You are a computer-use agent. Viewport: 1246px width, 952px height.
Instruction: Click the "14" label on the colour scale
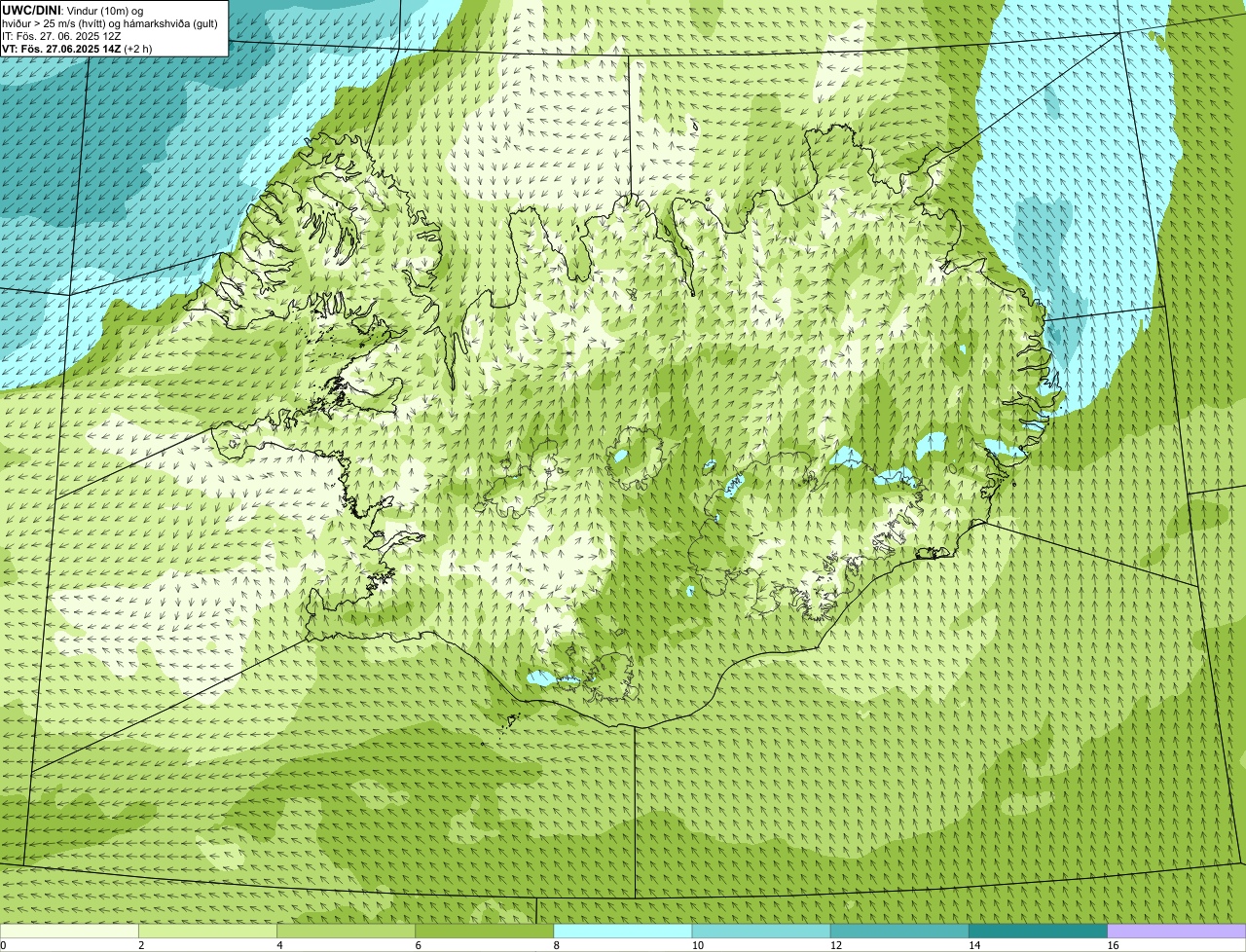coord(974,945)
